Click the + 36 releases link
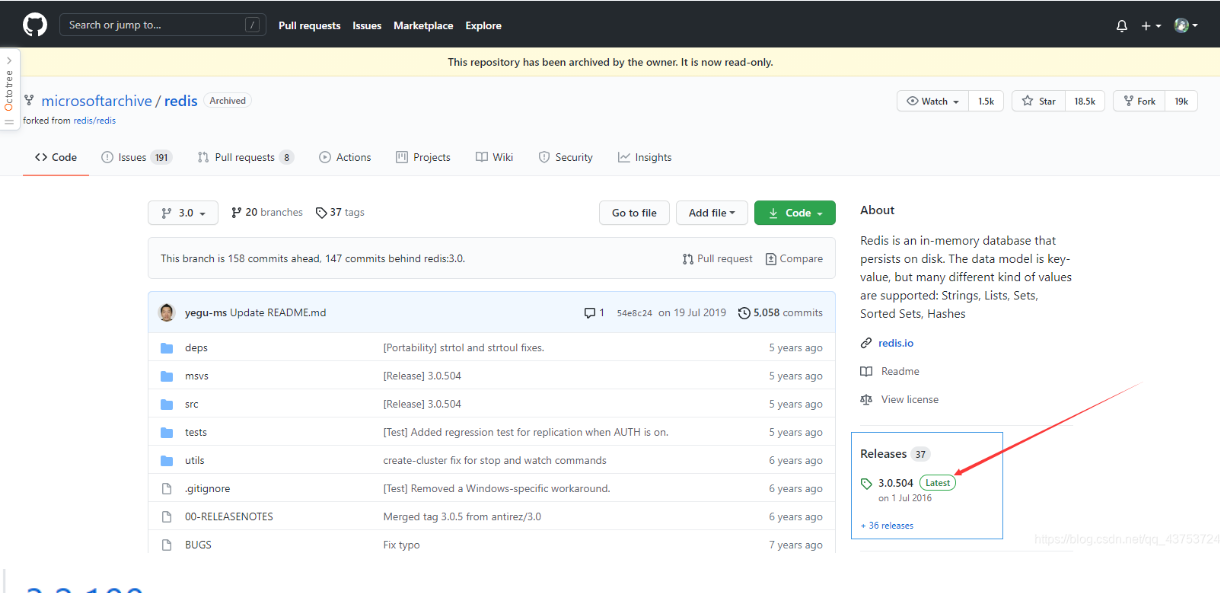The image size is (1220, 593). [x=887, y=526]
